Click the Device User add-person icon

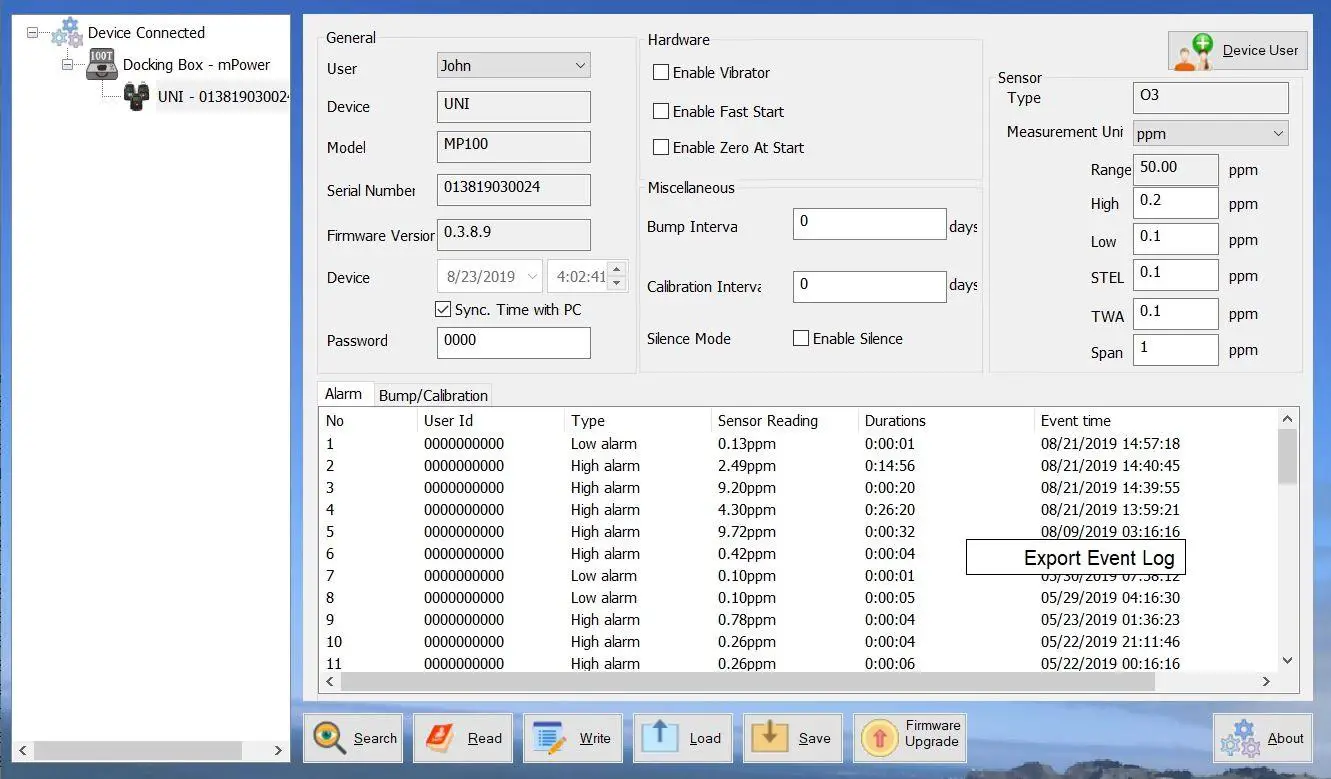[1194, 51]
